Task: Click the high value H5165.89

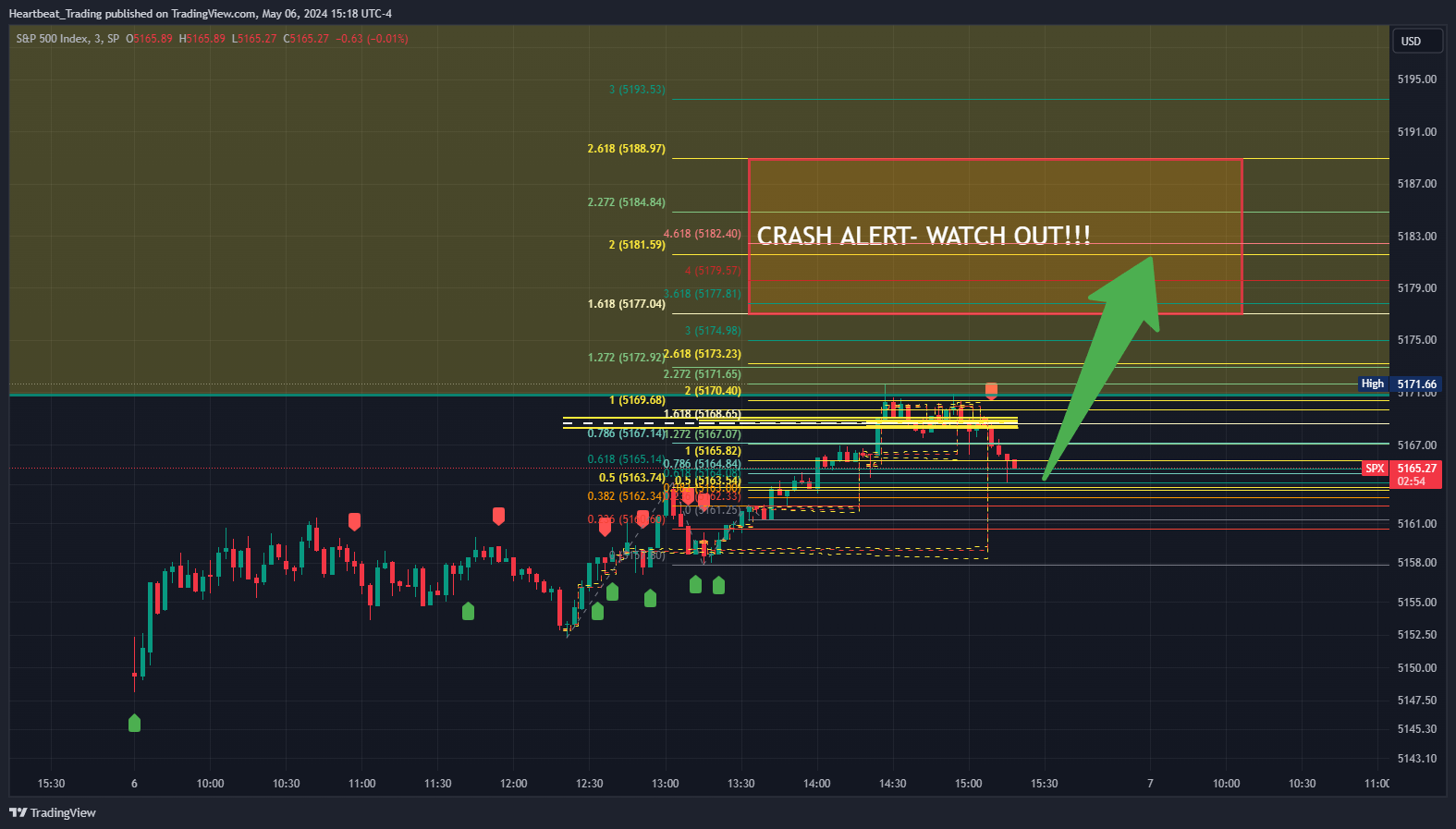Action: [202, 39]
